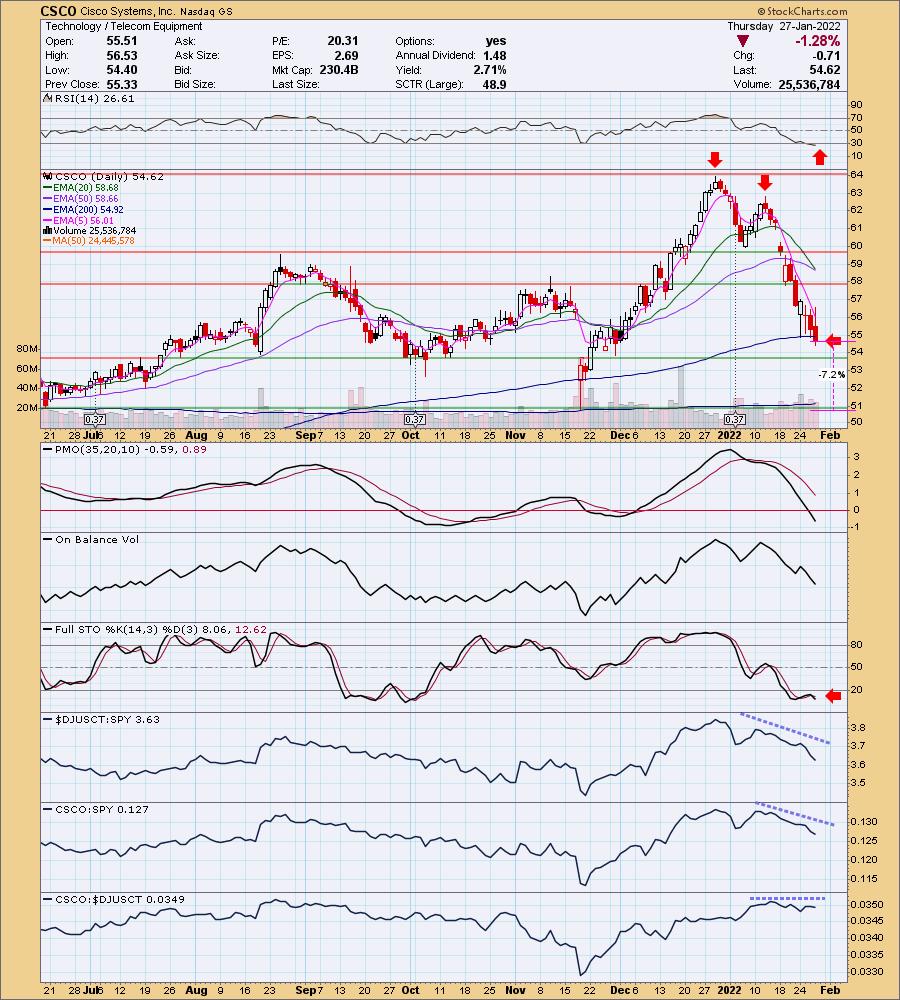900x1000 pixels.
Task: Click the date Thursday 27-Jan-2022
Action: 784,26
